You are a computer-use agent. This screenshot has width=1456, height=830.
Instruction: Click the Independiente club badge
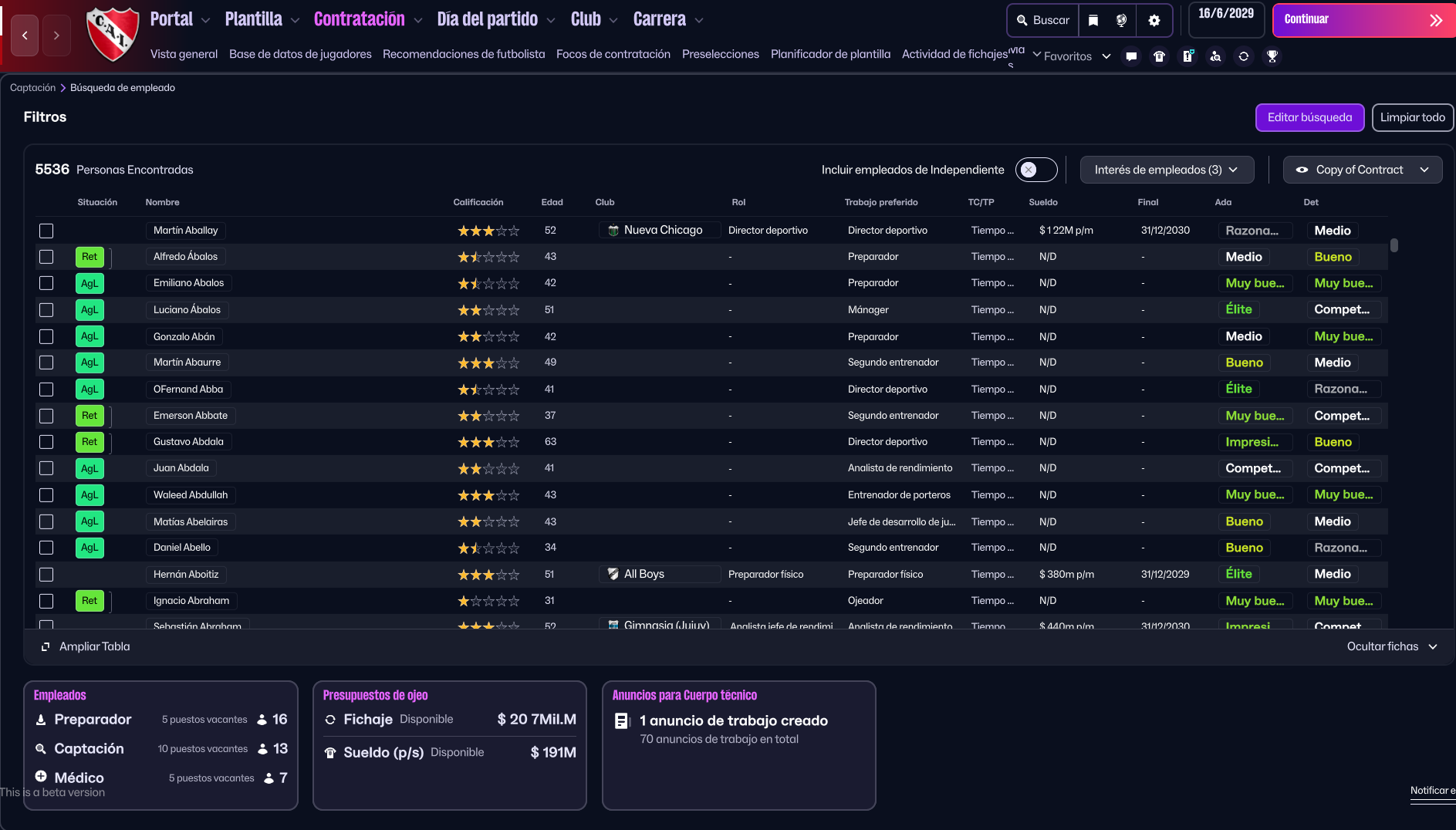point(113,34)
